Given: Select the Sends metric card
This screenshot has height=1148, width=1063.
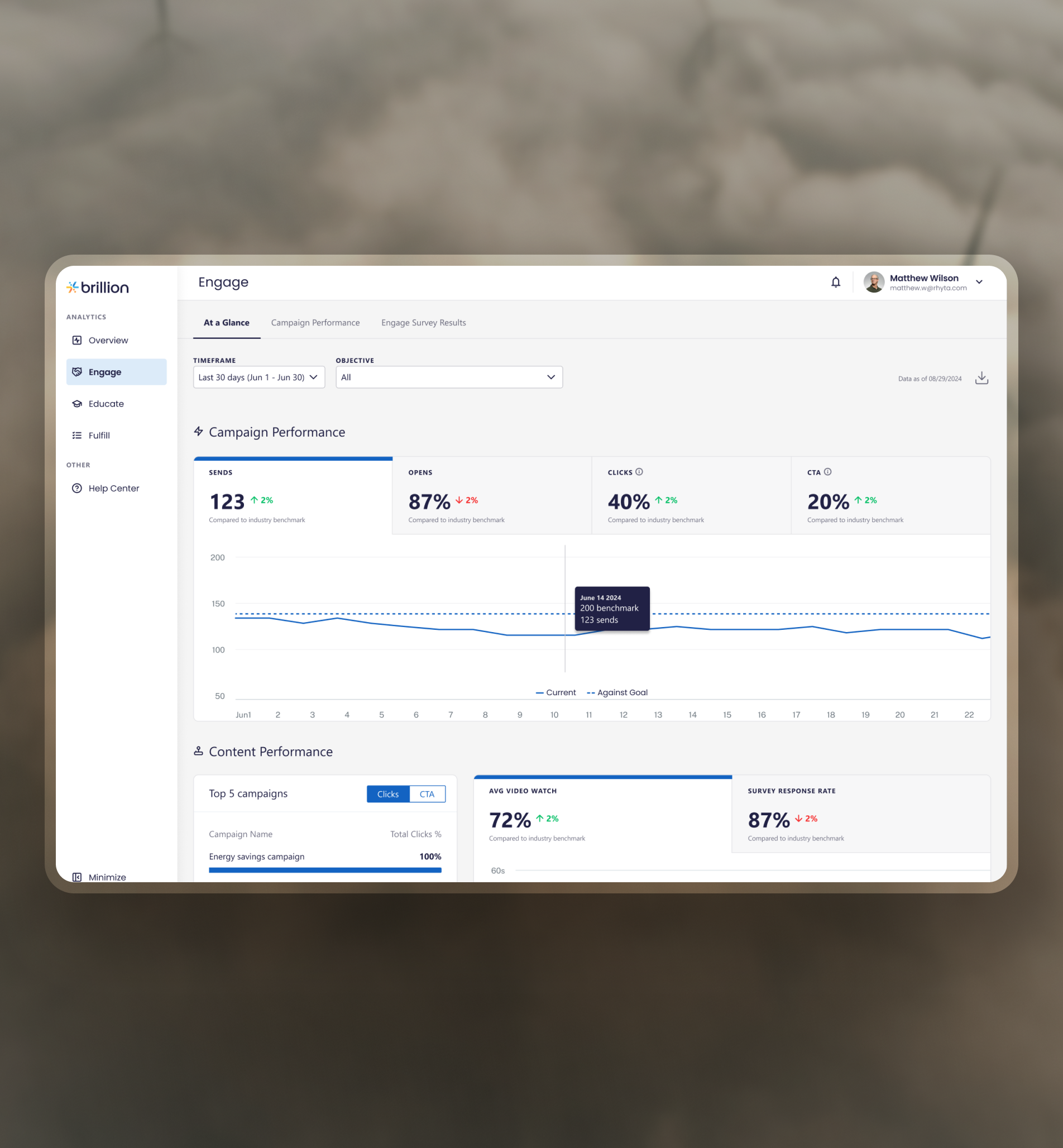Looking at the screenshot, I should coord(293,496).
